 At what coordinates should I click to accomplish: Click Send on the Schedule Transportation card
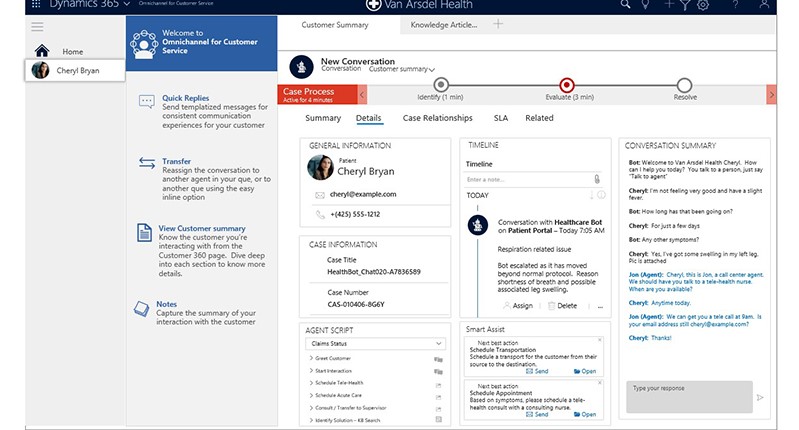click(537, 371)
